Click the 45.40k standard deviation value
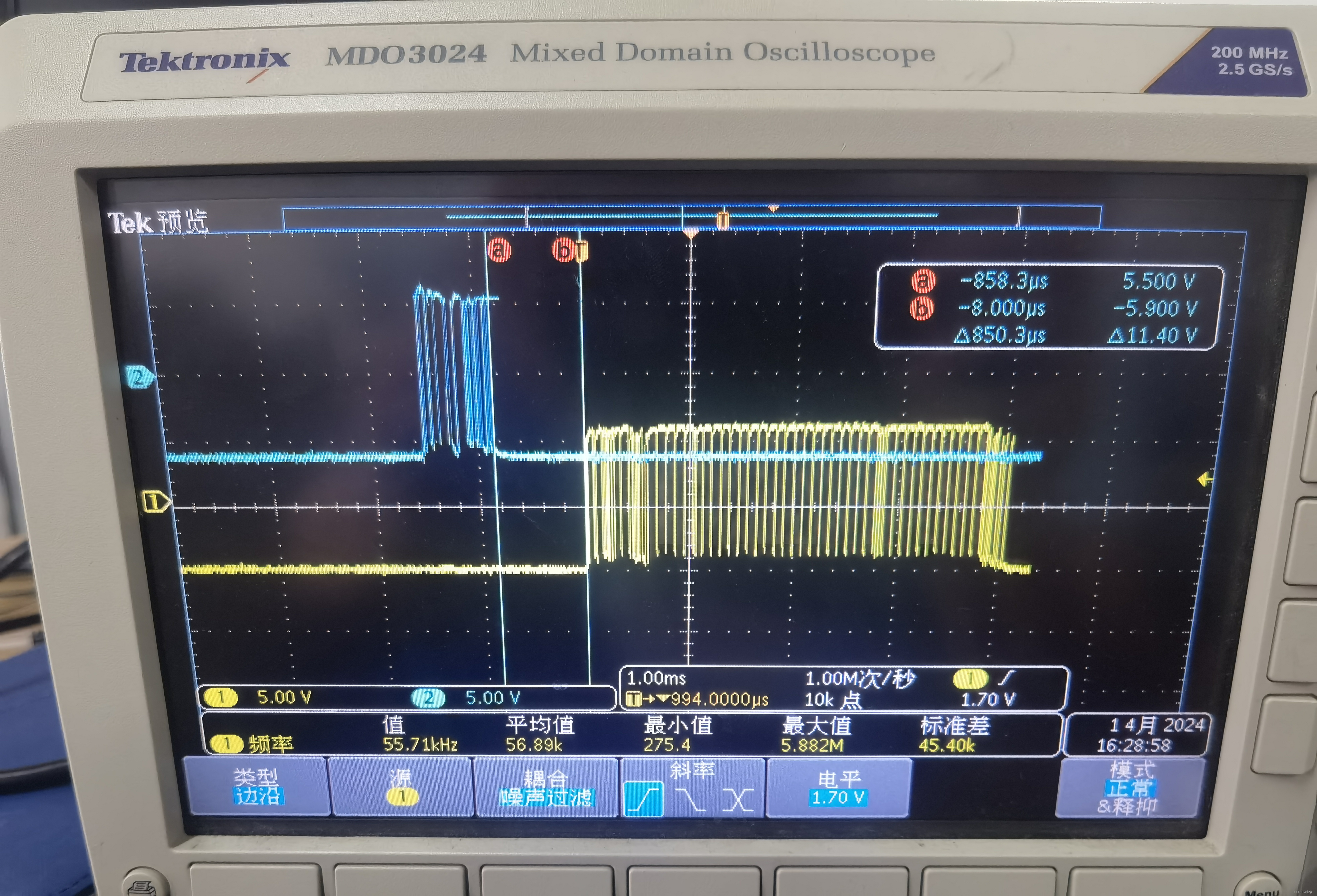 pos(946,745)
